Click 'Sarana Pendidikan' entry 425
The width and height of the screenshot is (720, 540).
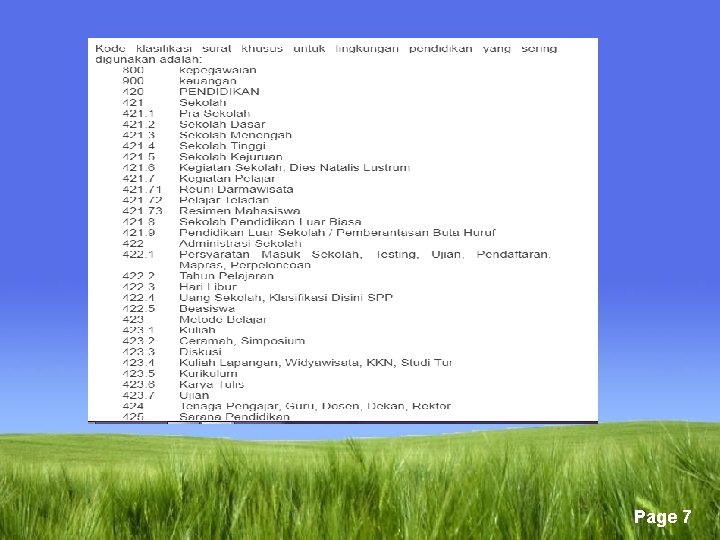click(206, 416)
